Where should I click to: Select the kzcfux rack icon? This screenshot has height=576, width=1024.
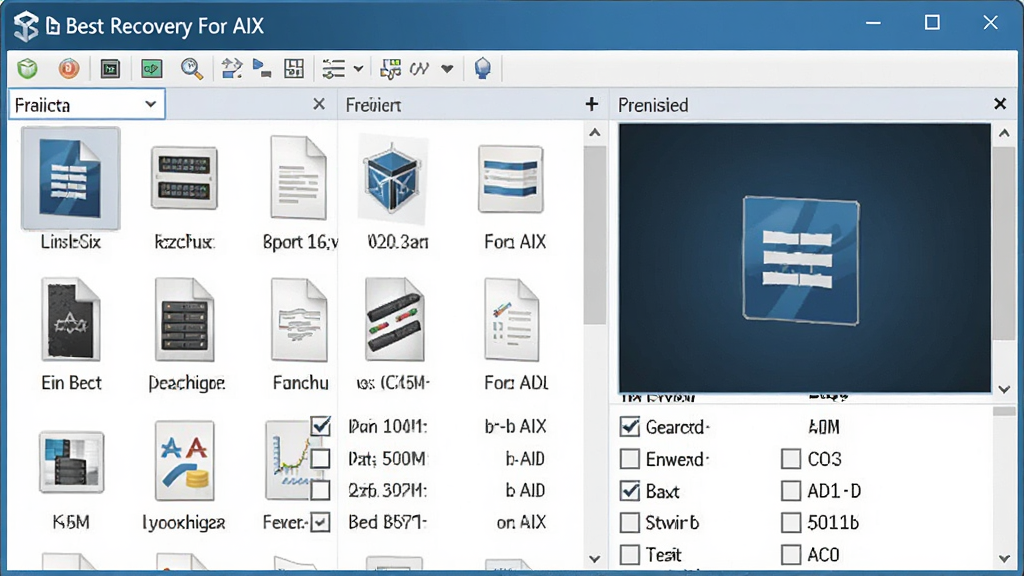tap(184, 177)
